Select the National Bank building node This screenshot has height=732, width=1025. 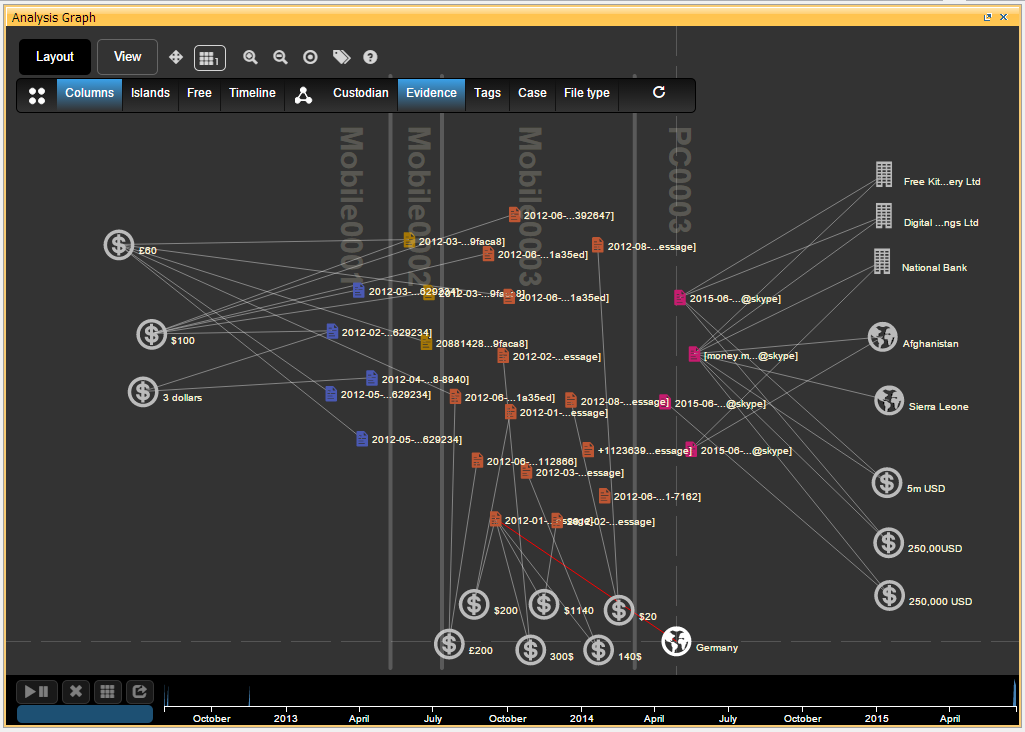click(882, 261)
